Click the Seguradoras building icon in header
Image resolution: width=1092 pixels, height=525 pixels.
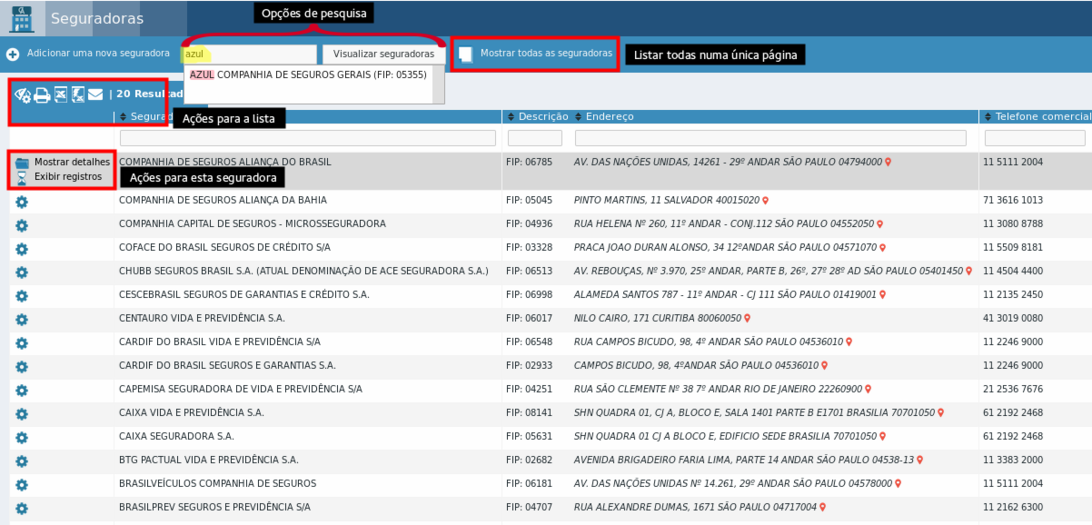[22, 19]
